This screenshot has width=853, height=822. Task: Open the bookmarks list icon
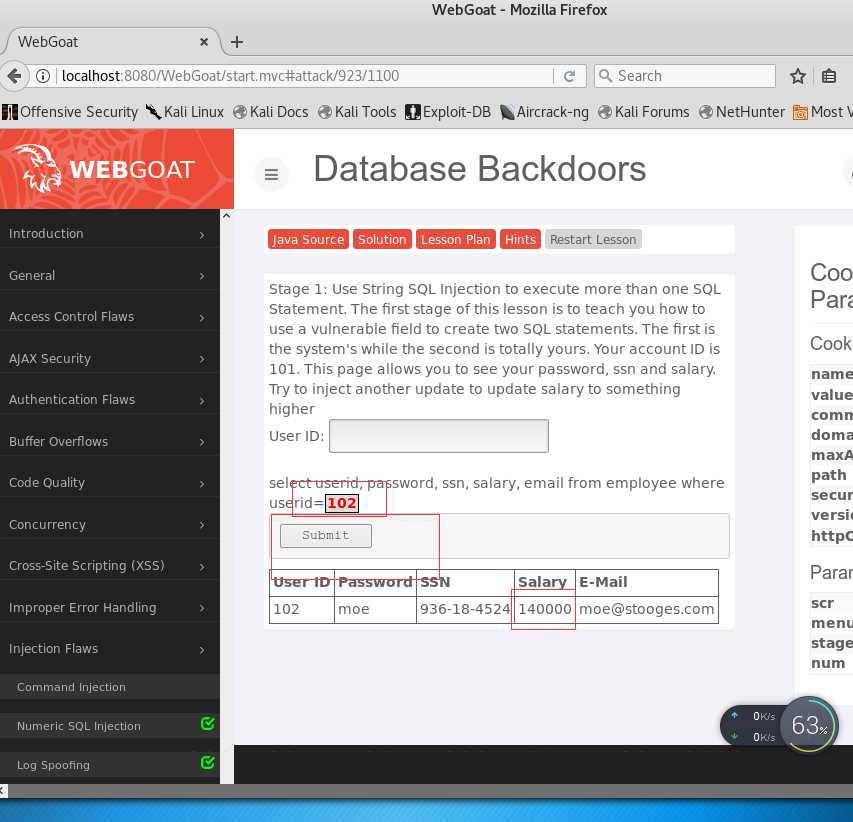click(829, 76)
